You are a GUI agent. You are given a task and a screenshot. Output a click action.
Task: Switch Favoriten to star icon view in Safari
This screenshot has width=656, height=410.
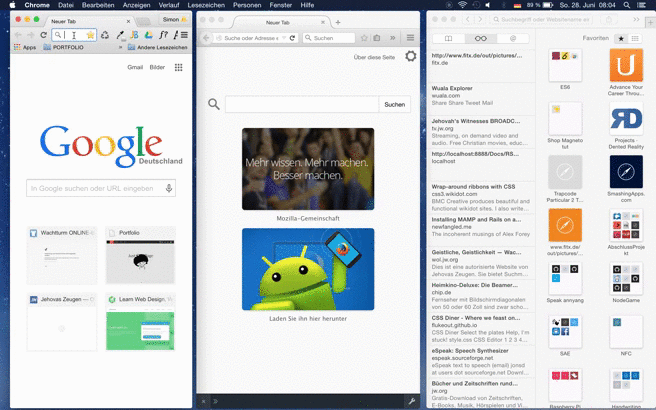coord(621,38)
